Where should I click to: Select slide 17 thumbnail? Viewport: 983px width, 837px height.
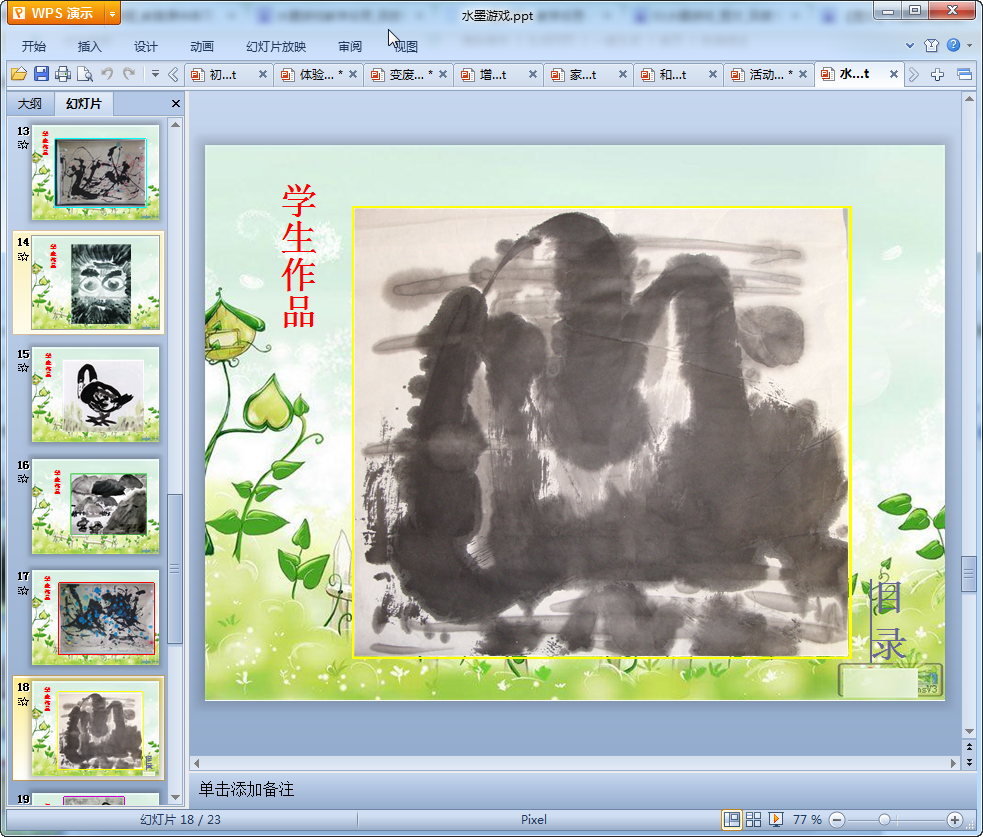(x=95, y=618)
